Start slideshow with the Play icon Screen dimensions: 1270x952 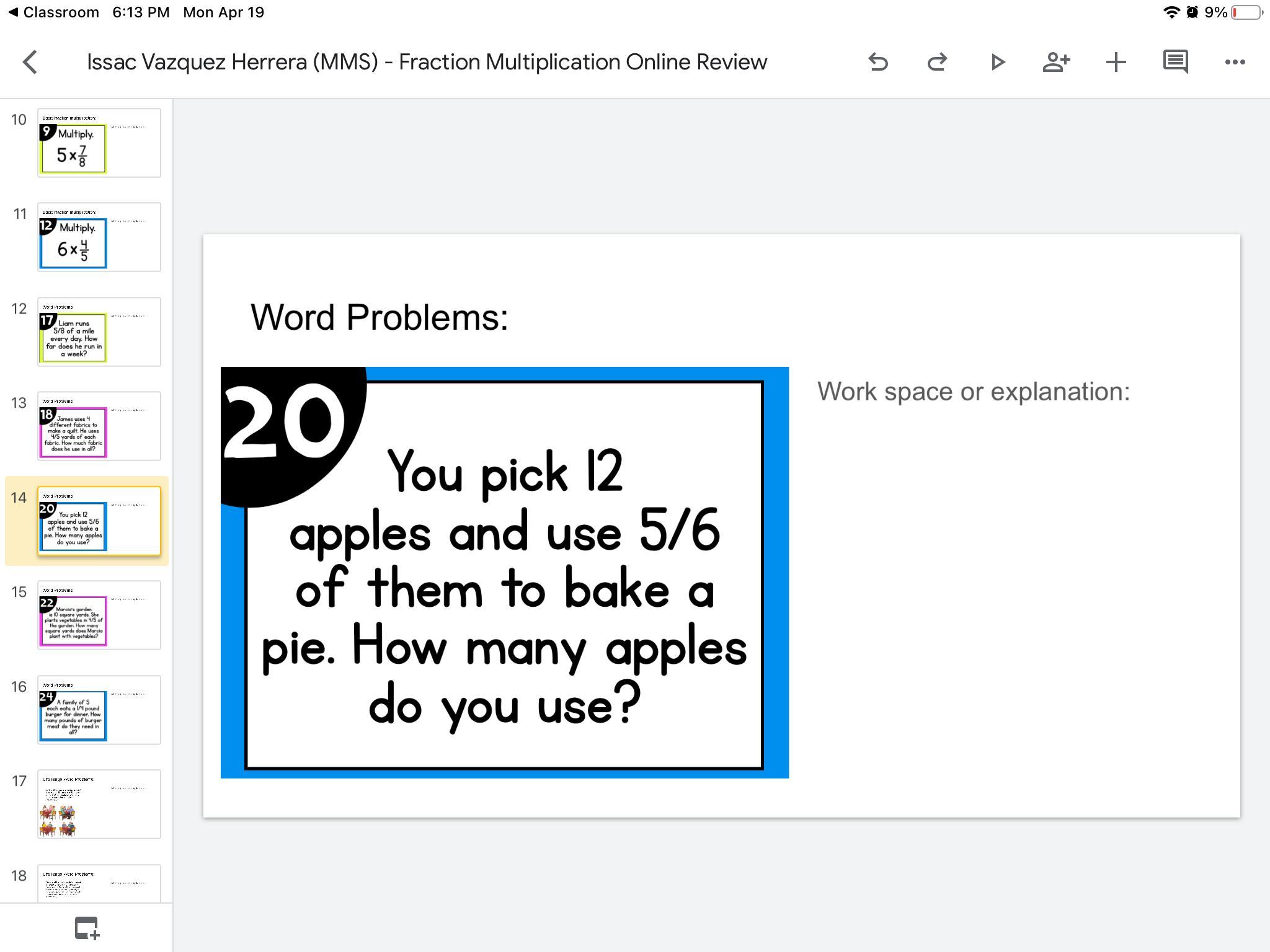[997, 62]
